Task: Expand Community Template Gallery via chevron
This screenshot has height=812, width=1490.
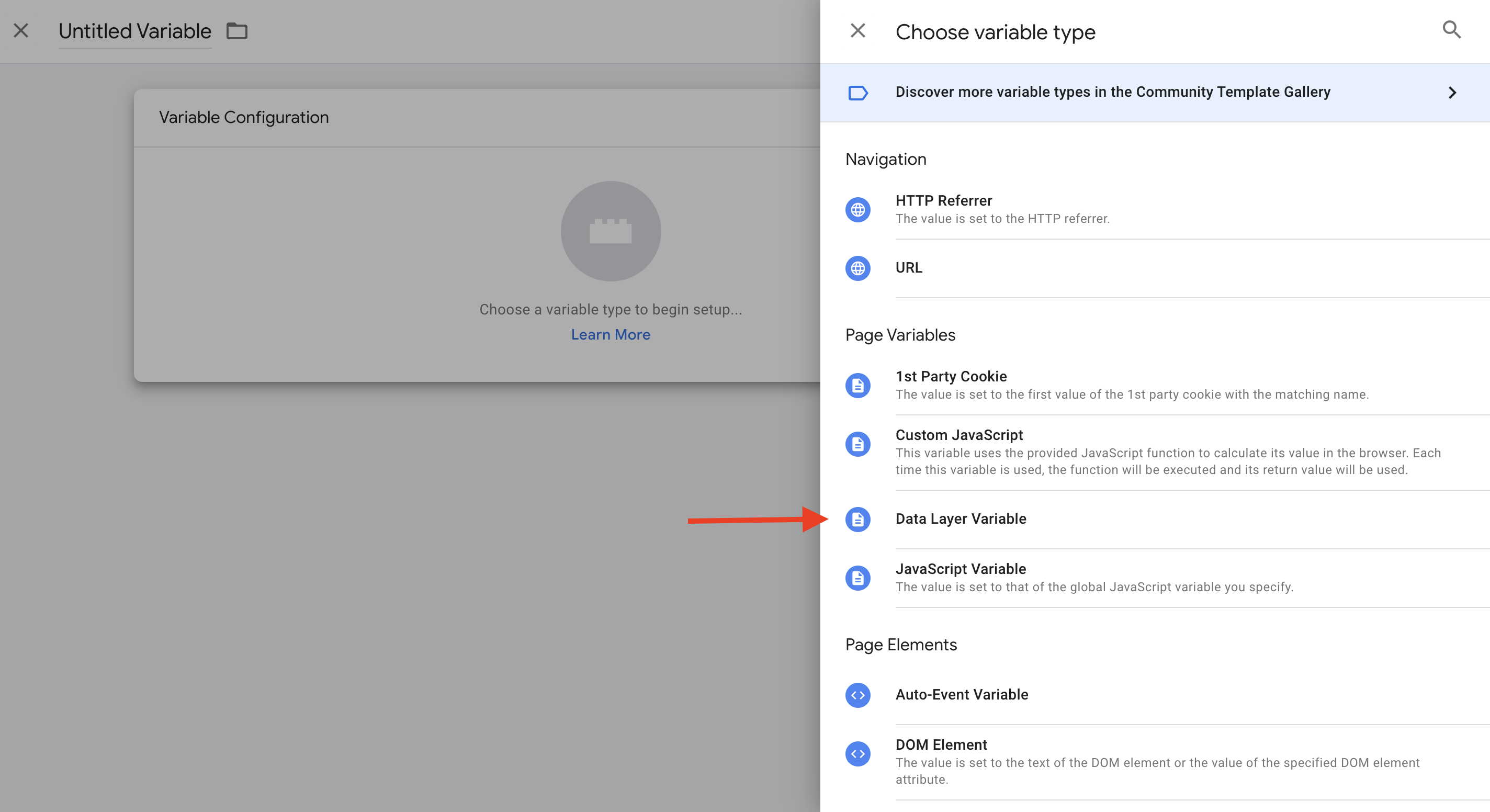Action: tap(1452, 93)
